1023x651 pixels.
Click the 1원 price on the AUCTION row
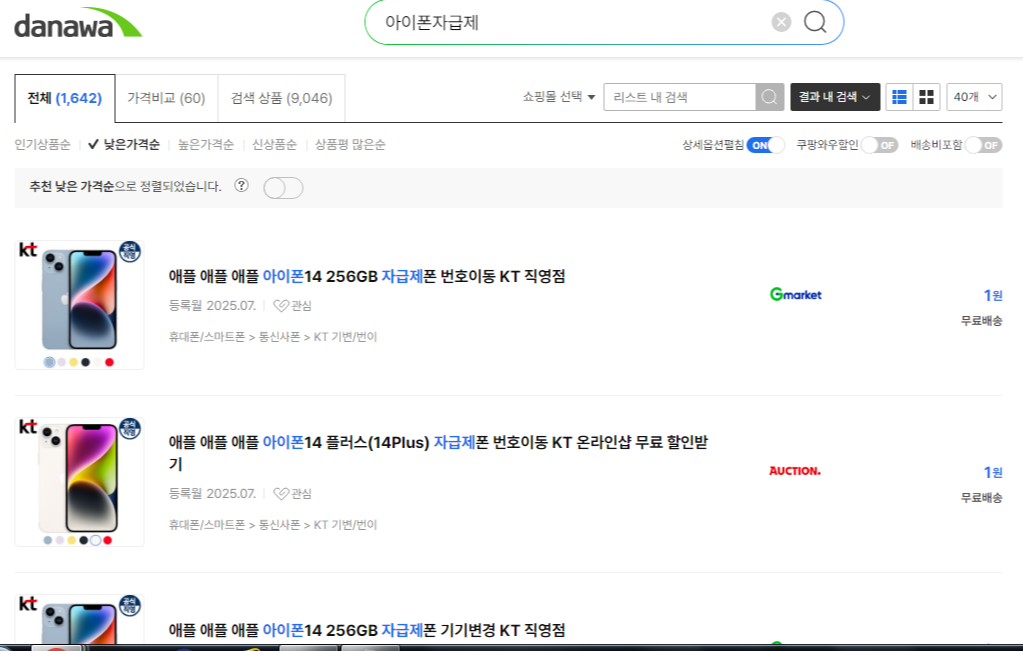(992, 472)
